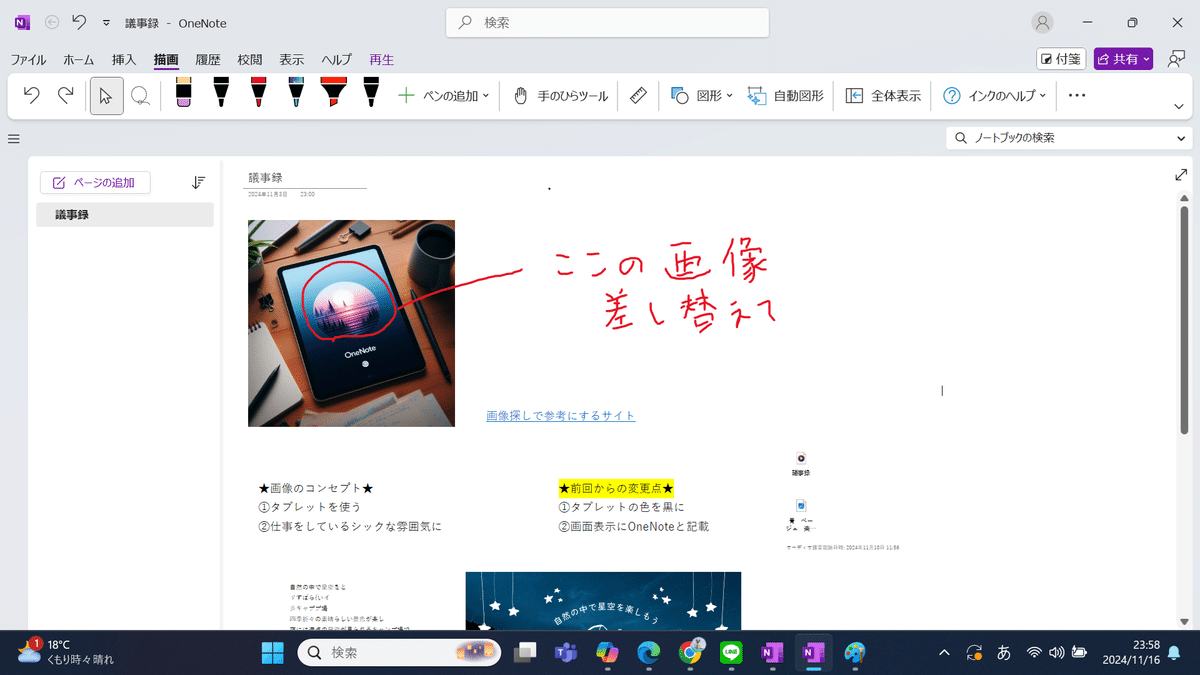The width and height of the screenshot is (1200, 675).
Task: Click the back arrow in title bar
Action: click(x=52, y=22)
